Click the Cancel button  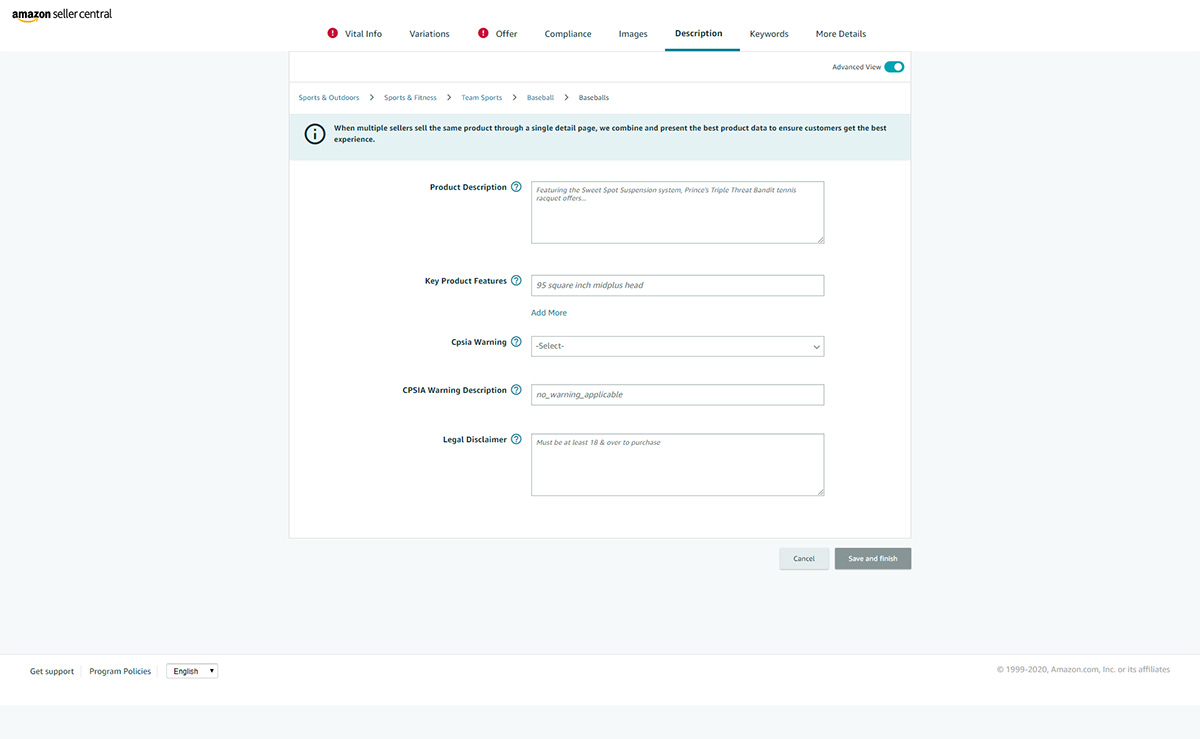click(804, 559)
